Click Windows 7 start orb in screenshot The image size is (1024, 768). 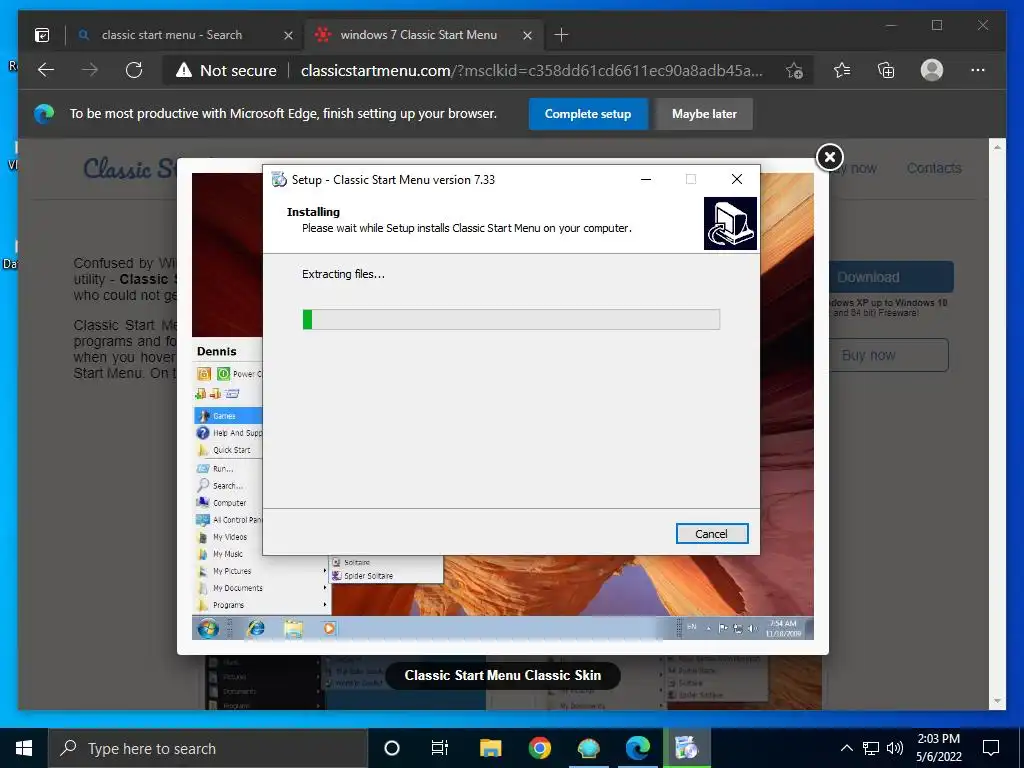tap(208, 628)
